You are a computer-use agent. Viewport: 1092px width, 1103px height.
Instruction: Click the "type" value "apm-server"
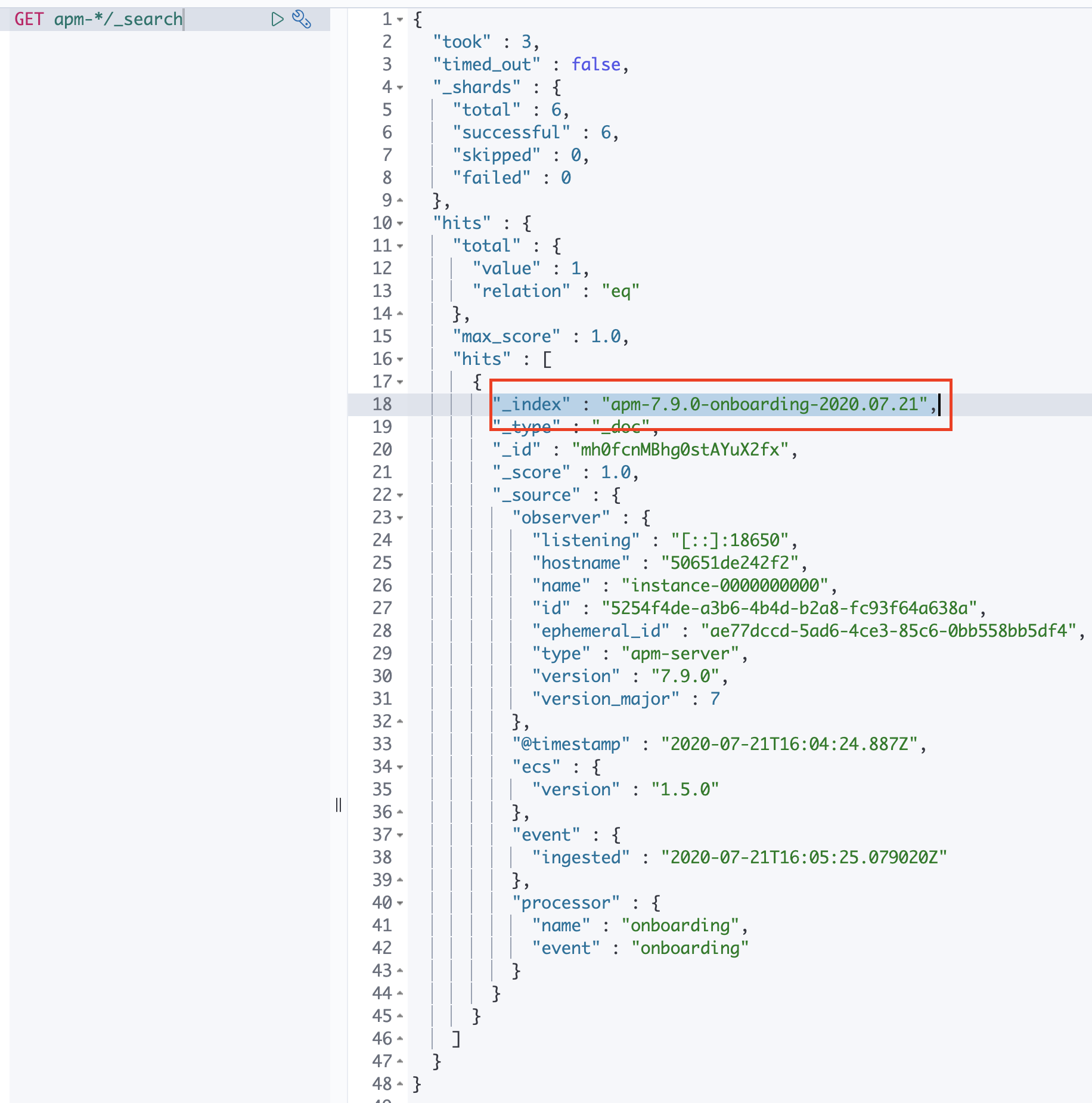pos(681,653)
